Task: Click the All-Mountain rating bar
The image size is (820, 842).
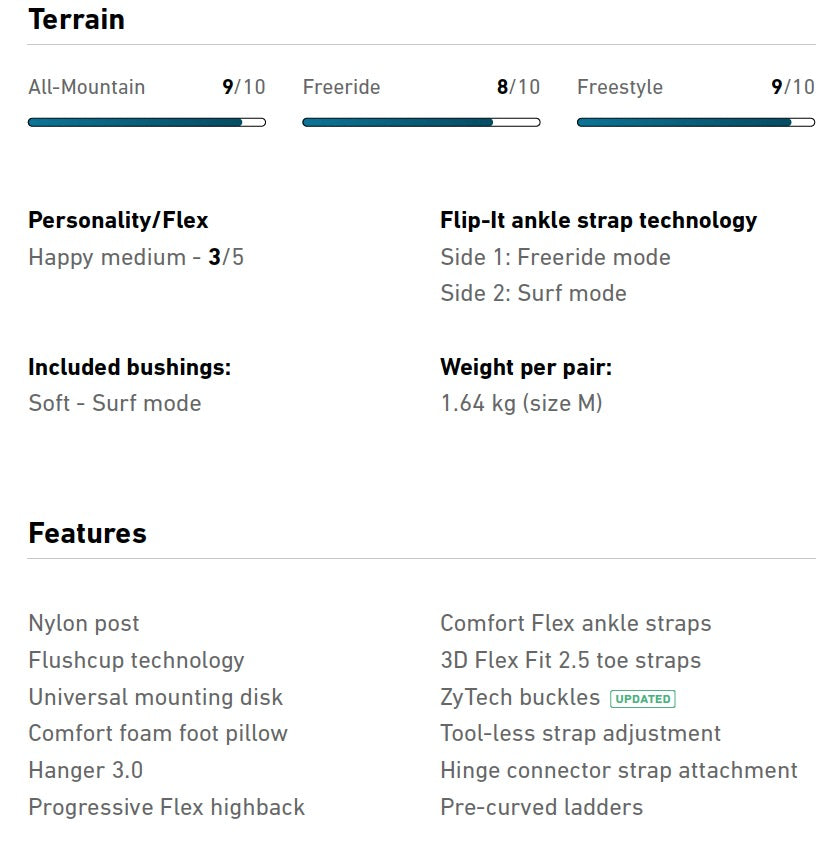Action: tap(147, 122)
